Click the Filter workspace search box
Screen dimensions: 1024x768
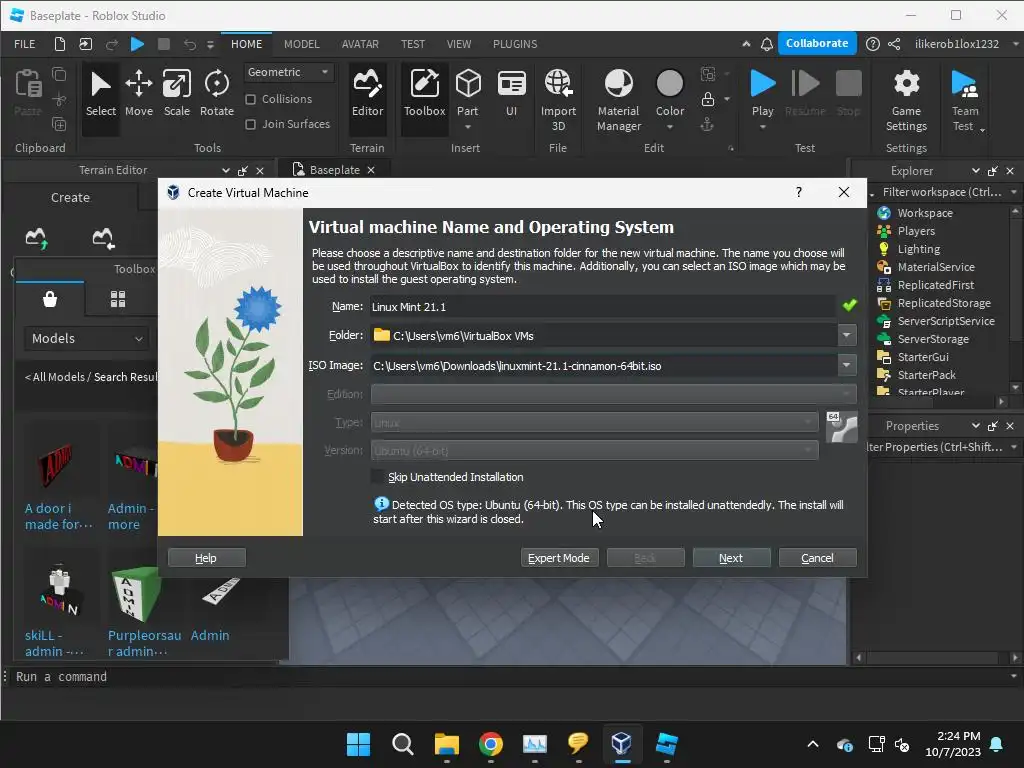(941, 192)
